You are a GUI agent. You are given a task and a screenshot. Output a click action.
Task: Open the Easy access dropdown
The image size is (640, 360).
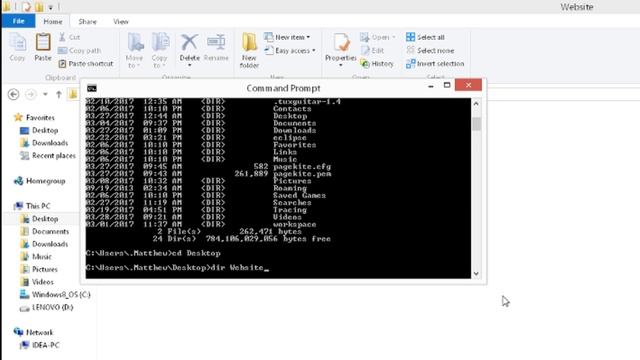[x=290, y=51]
